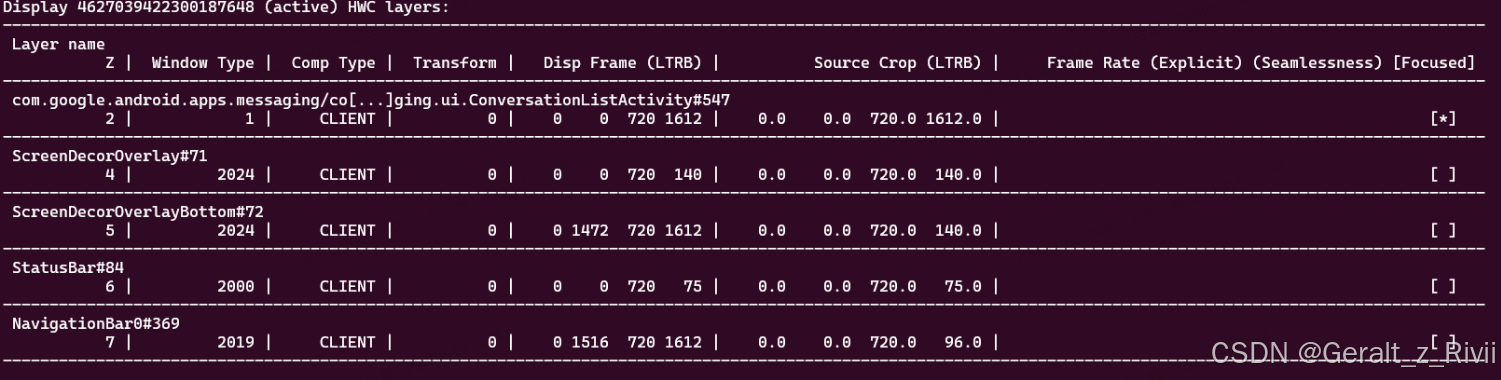This screenshot has height=380, width=1501.
Task: Click window type value 2000 of StatusBar
Action: (236, 287)
